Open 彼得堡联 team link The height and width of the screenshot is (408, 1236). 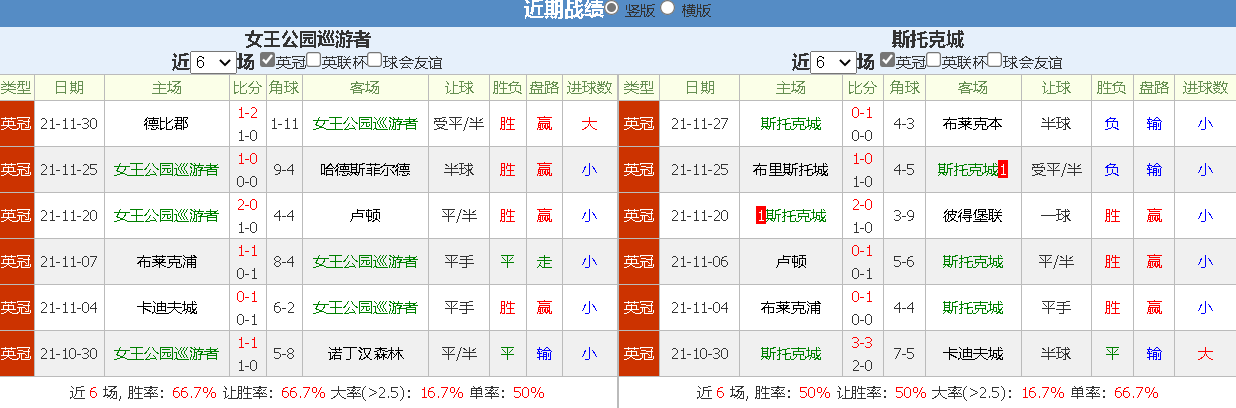[972, 216]
